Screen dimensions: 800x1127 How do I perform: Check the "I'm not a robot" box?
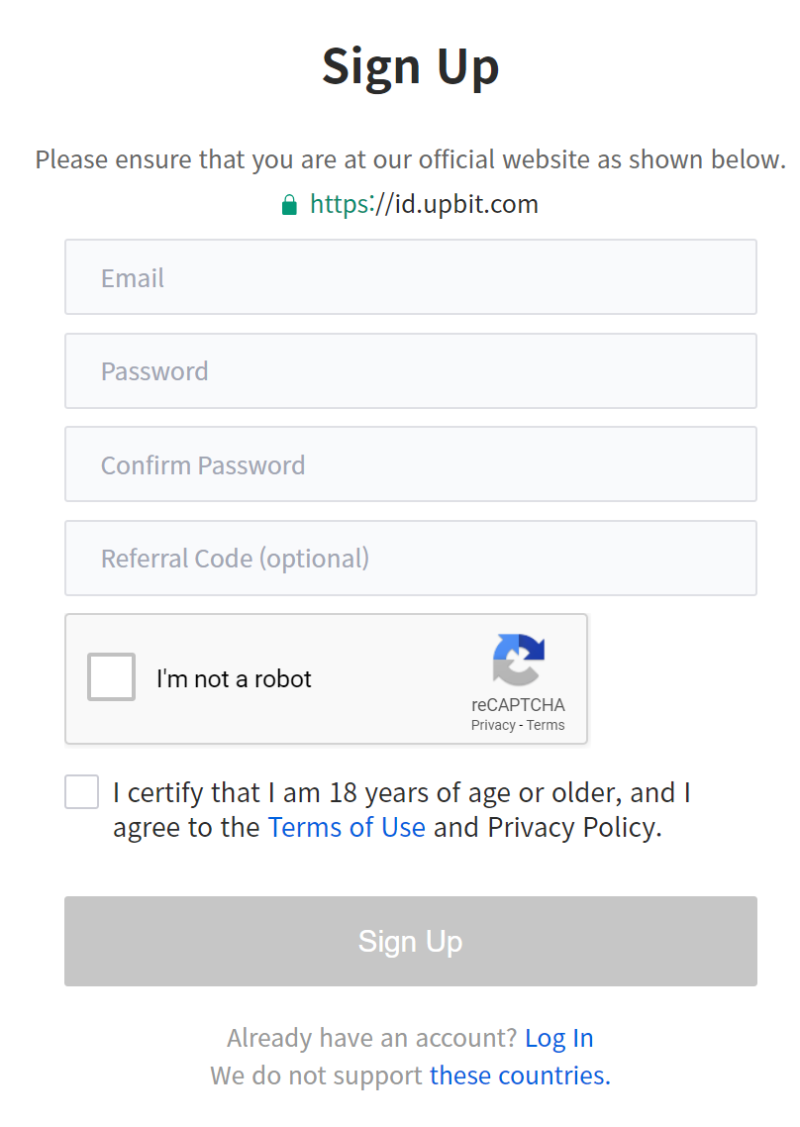pyautogui.click(x=111, y=677)
